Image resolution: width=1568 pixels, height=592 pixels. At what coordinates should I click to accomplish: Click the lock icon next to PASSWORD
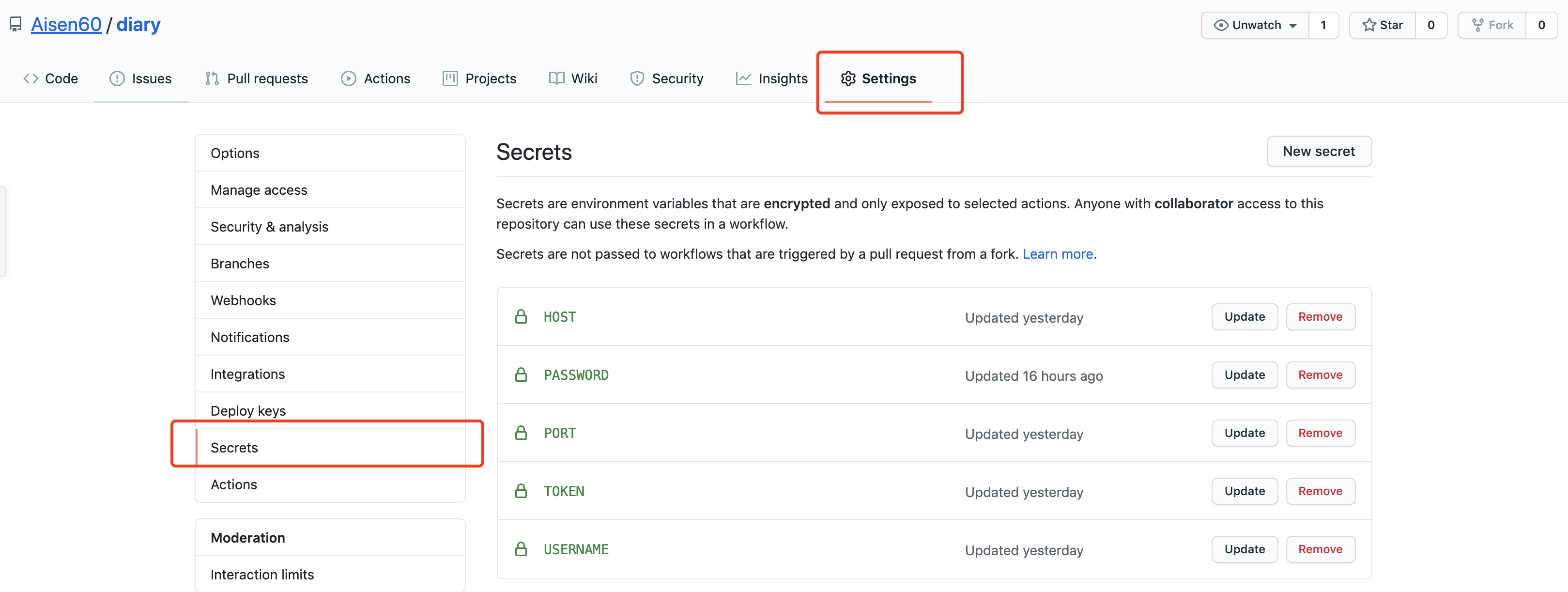pyautogui.click(x=521, y=374)
